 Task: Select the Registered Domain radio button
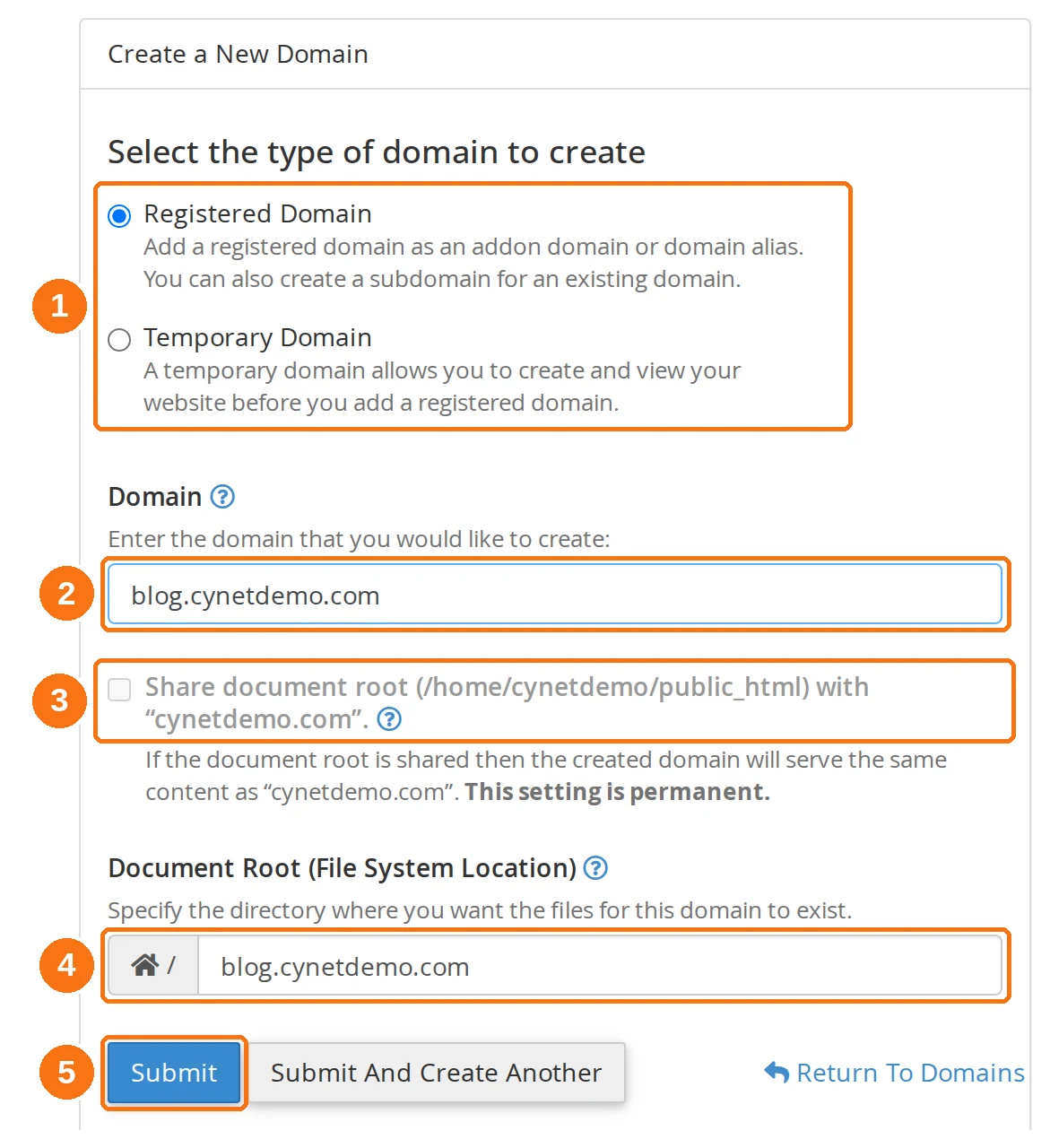click(119, 216)
